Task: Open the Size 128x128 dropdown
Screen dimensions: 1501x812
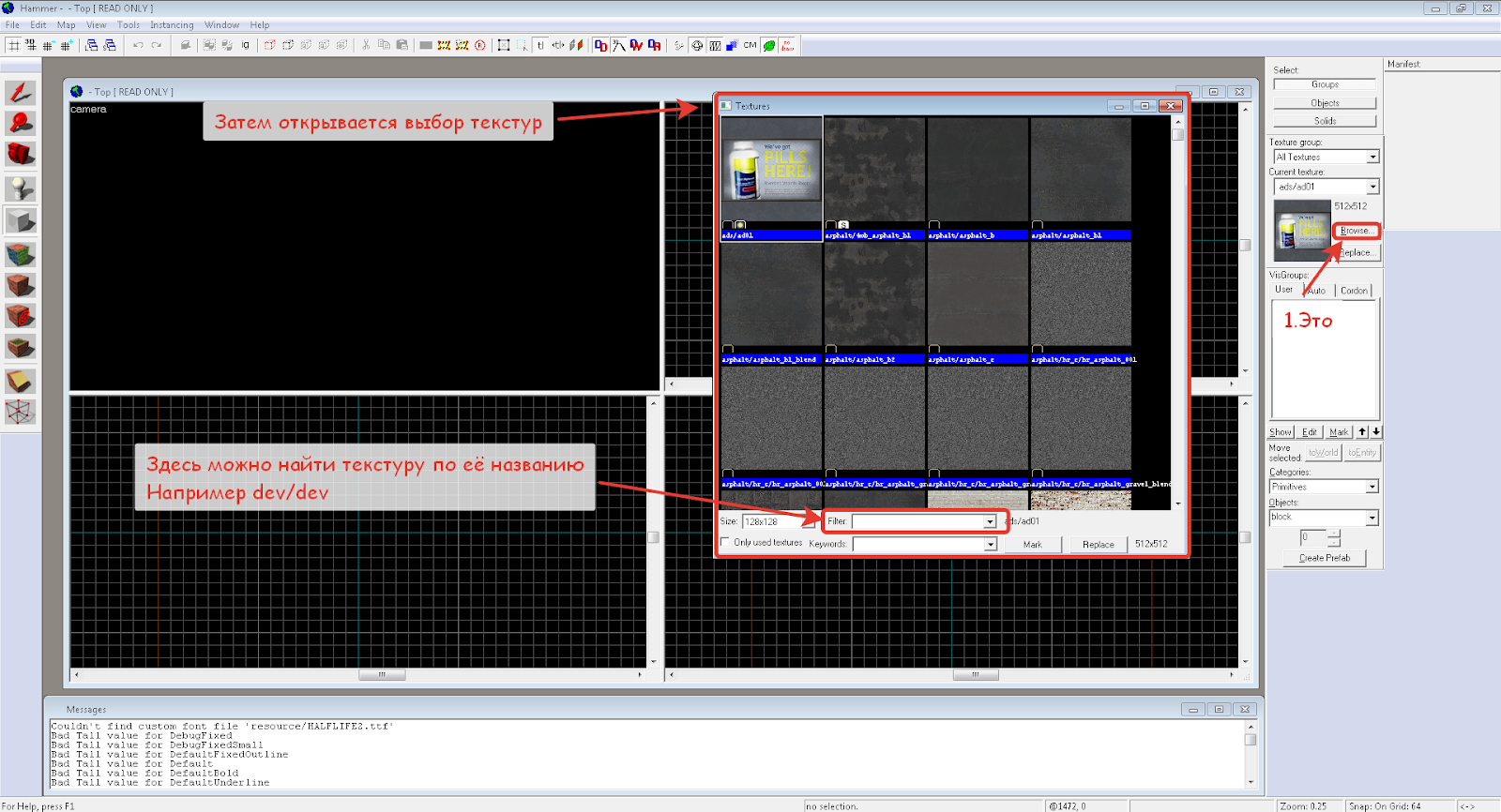Action: (809, 521)
